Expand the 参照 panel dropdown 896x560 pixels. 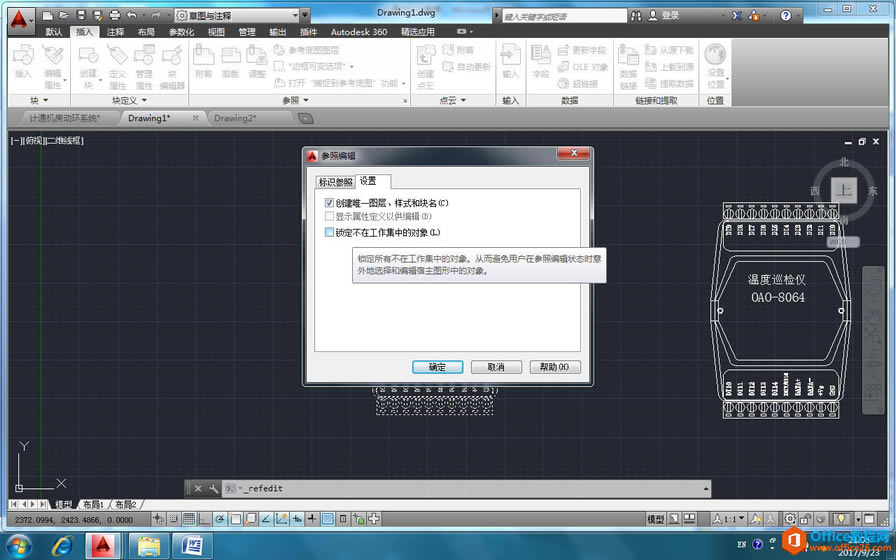(295, 101)
